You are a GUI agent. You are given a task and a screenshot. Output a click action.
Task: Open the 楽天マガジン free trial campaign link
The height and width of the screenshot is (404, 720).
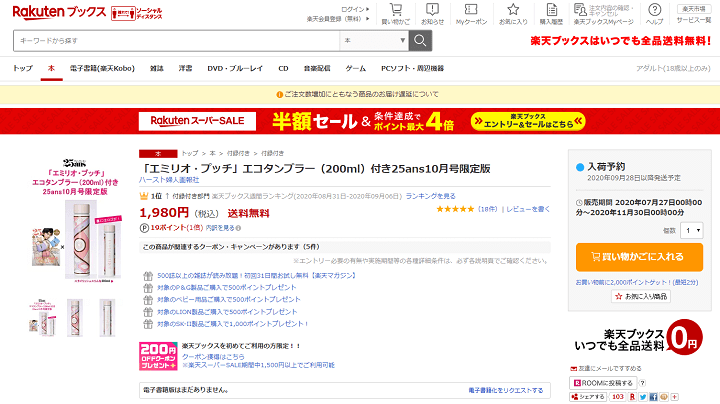click(x=257, y=276)
